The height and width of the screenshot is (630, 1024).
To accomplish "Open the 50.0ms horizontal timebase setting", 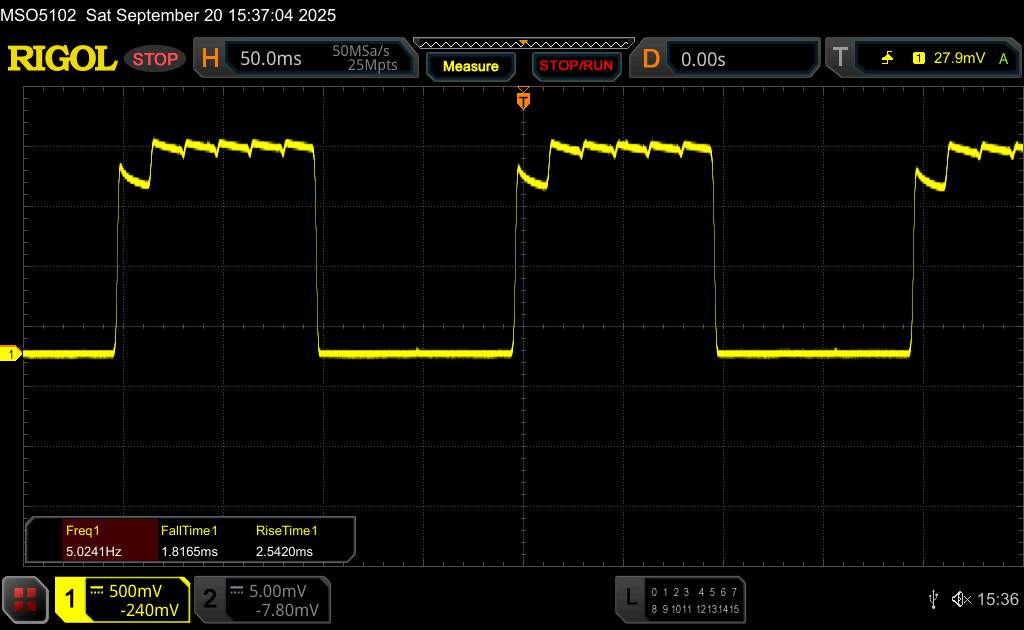I will [271, 59].
